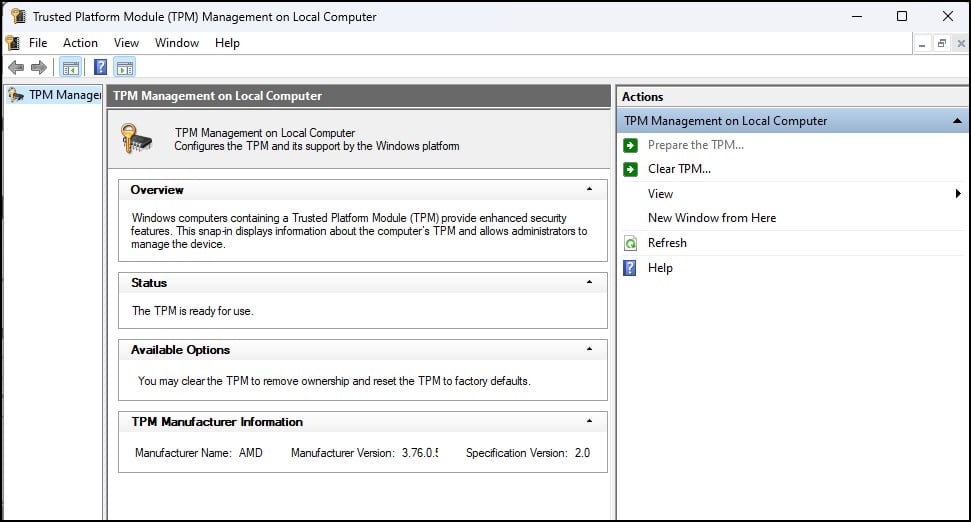
Task: Click the Help question mark icon in Actions
Action: (x=630, y=268)
